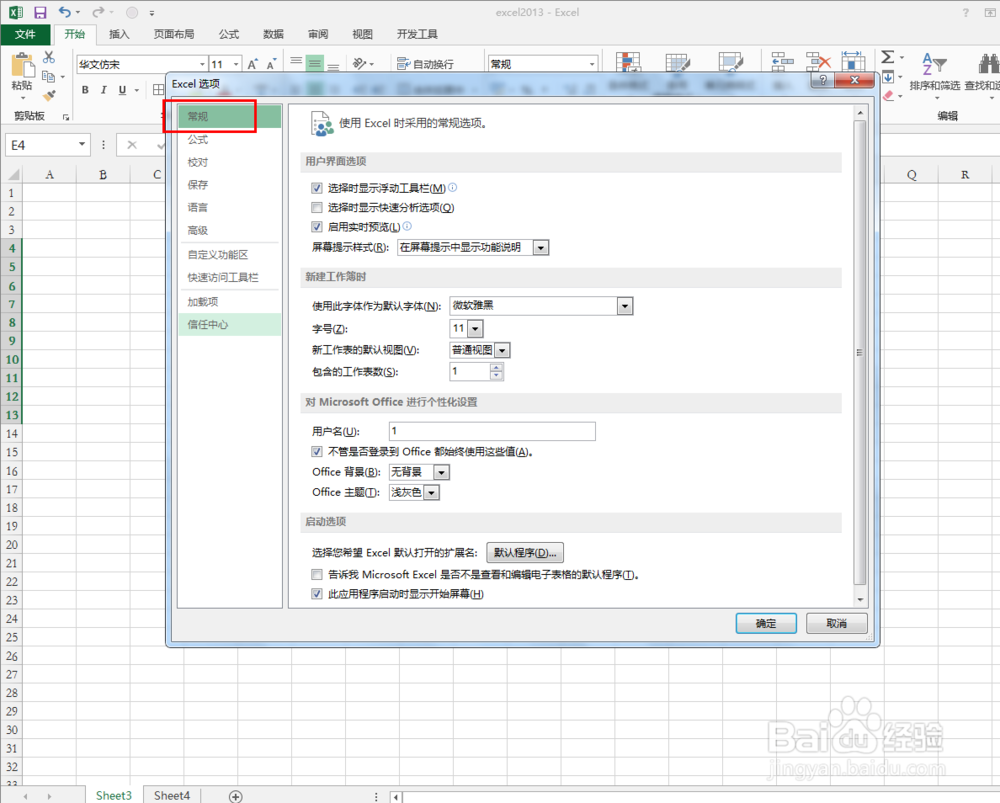The width and height of the screenshot is (1000, 803).
Task: Click the Redo arrow icon
Action: tap(98, 12)
